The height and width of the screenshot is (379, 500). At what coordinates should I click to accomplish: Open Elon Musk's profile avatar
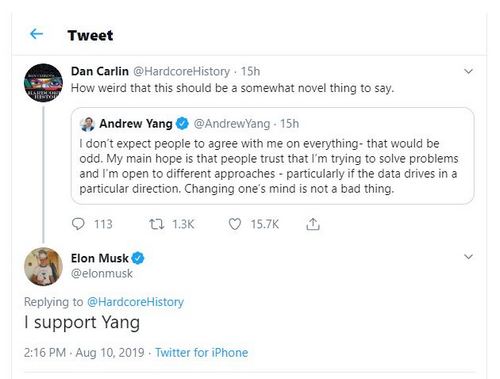pos(43,267)
